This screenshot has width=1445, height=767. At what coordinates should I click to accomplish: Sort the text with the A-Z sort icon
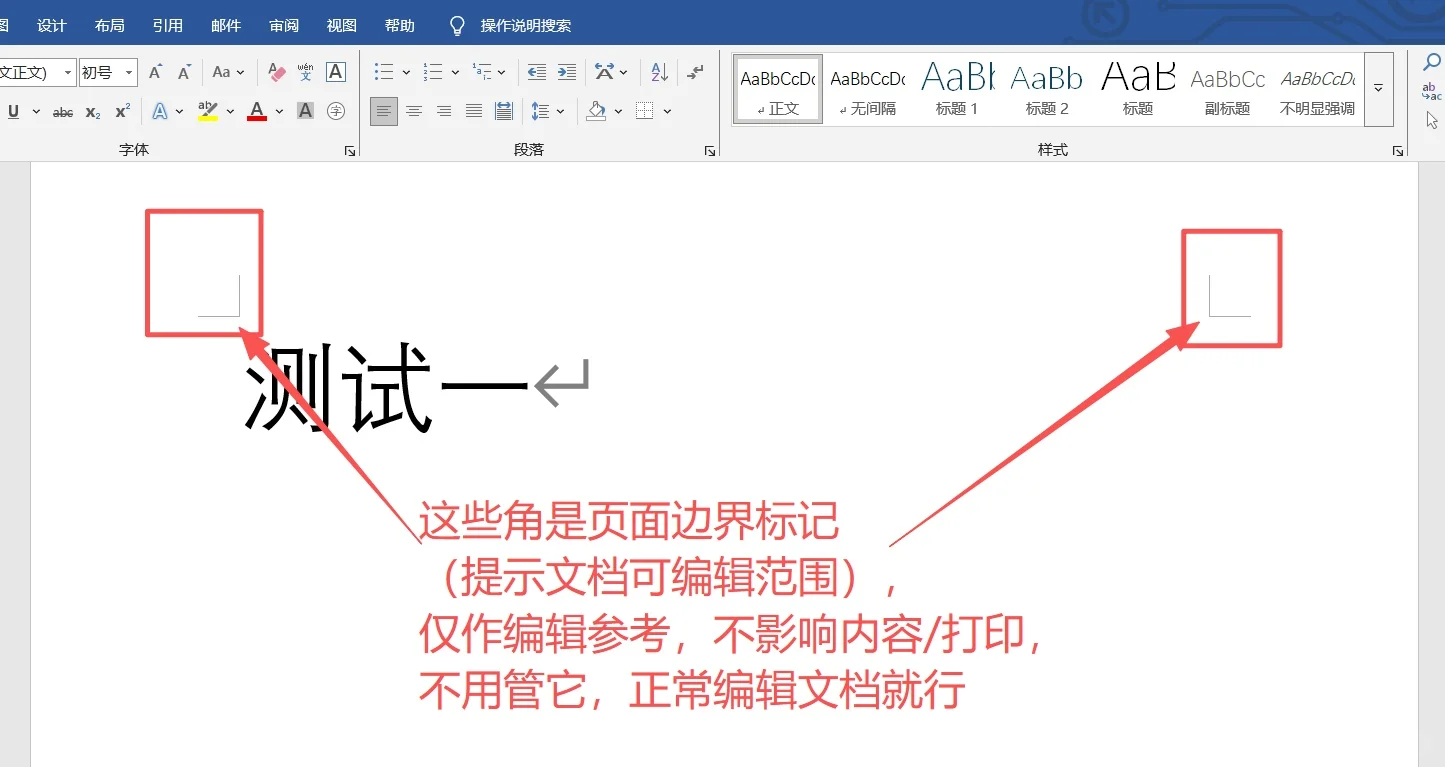click(658, 71)
